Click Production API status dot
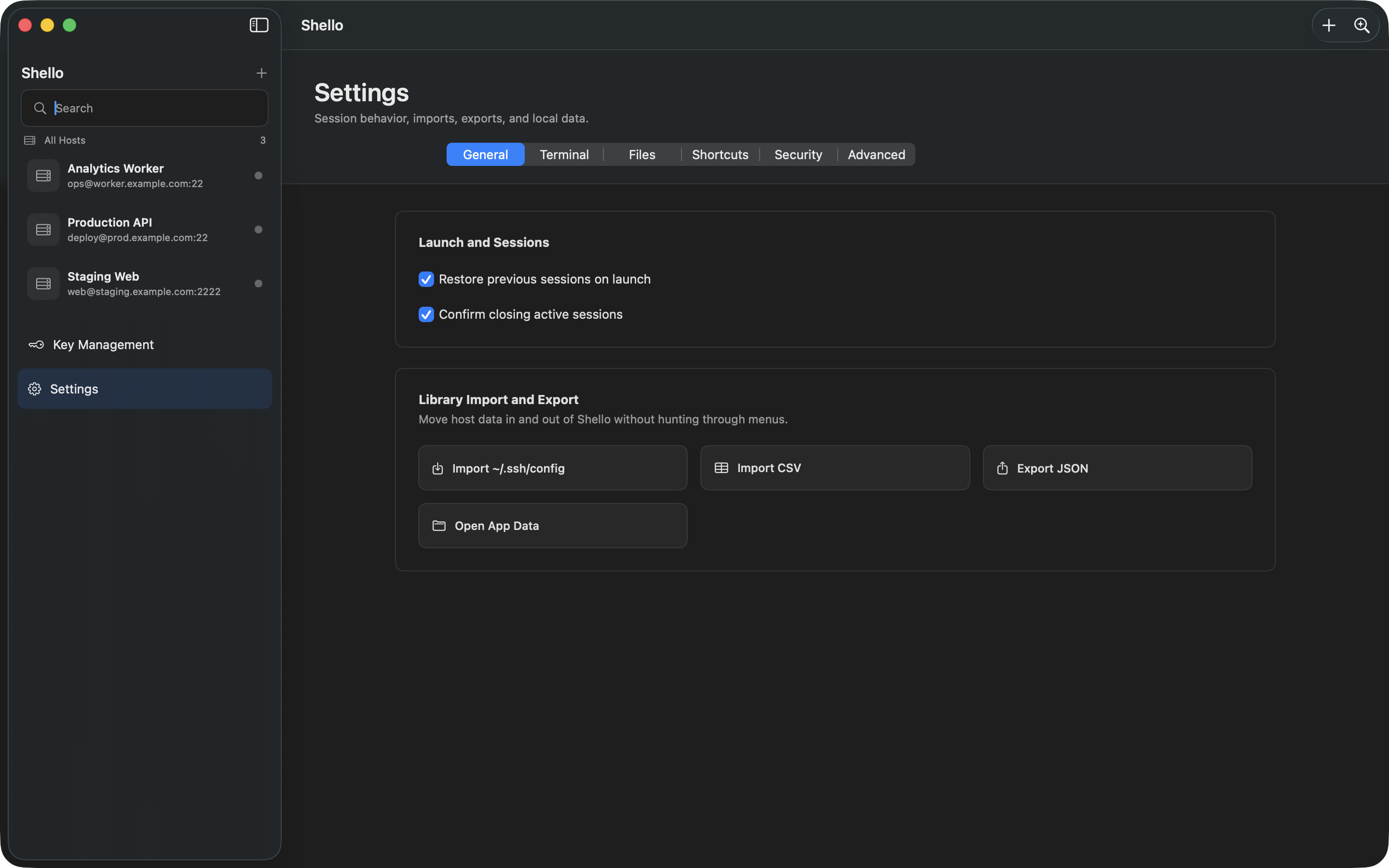Image resolution: width=1389 pixels, height=868 pixels. pos(259,230)
